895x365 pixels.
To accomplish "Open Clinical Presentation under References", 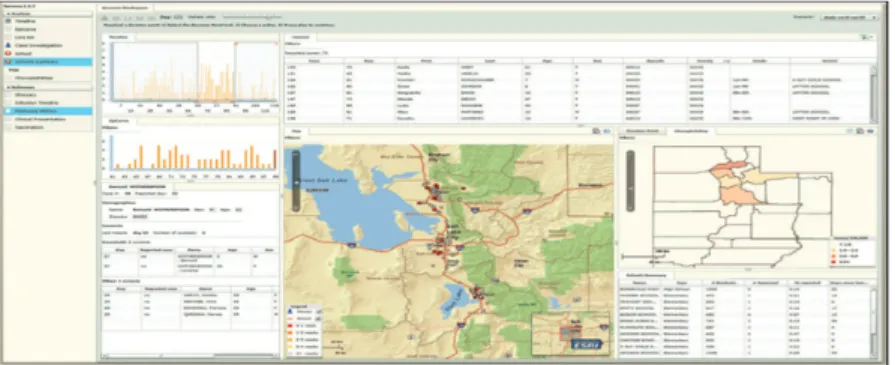I will [41, 119].
